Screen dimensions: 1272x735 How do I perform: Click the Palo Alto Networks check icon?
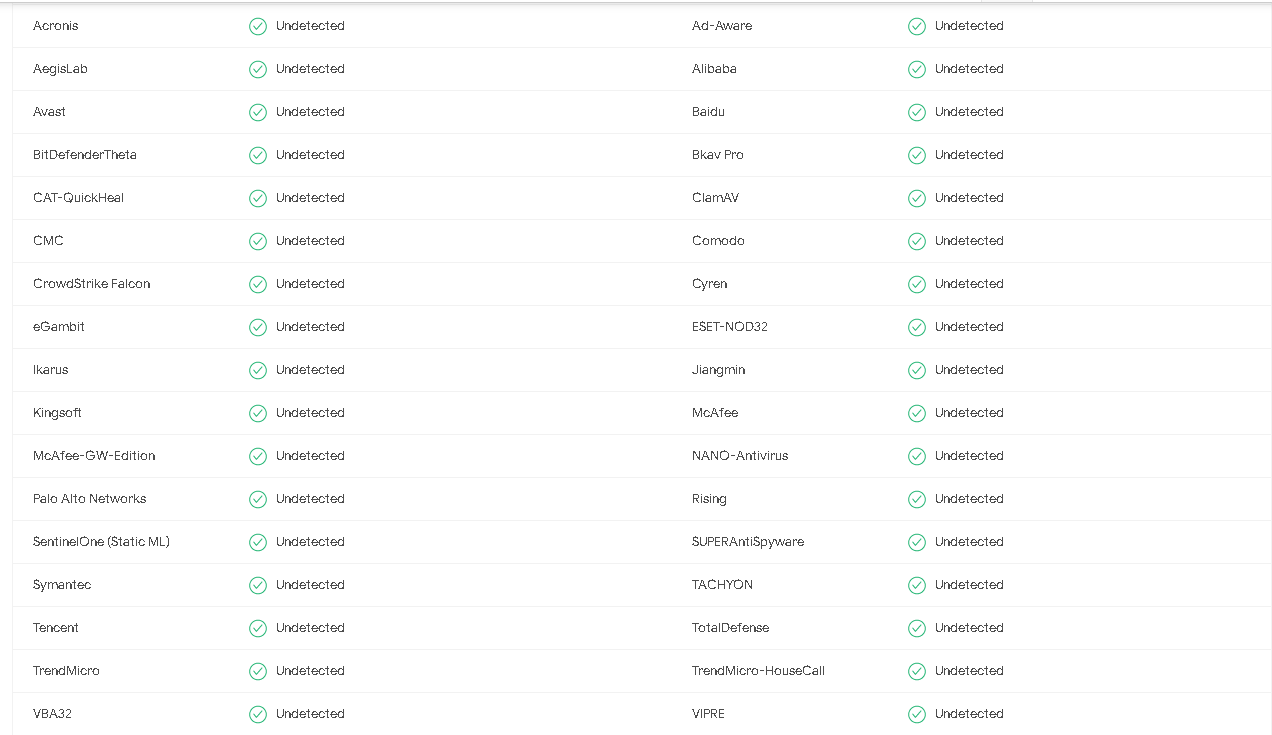point(258,499)
